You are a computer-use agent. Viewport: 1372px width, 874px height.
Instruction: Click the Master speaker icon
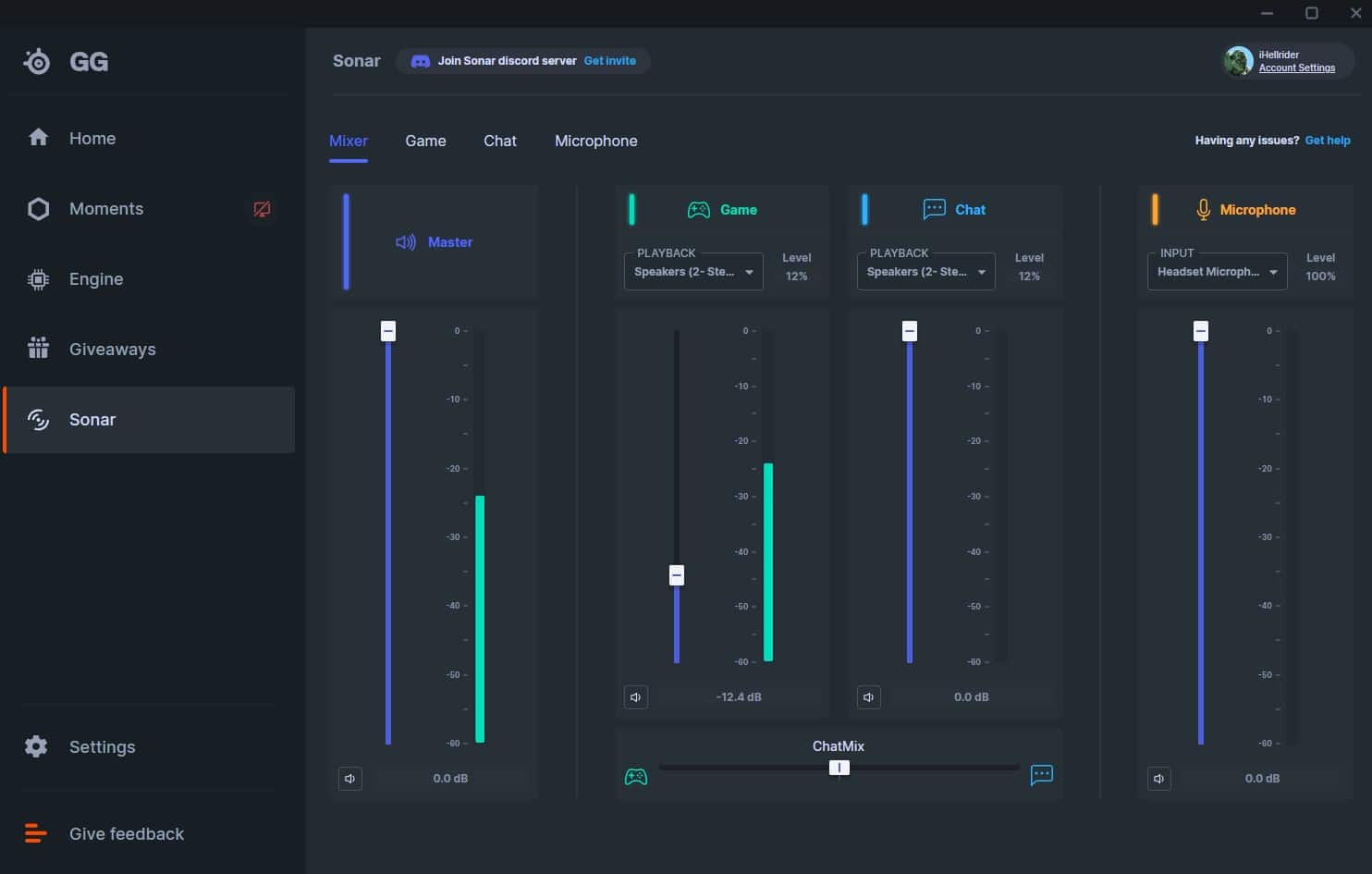[x=406, y=242]
